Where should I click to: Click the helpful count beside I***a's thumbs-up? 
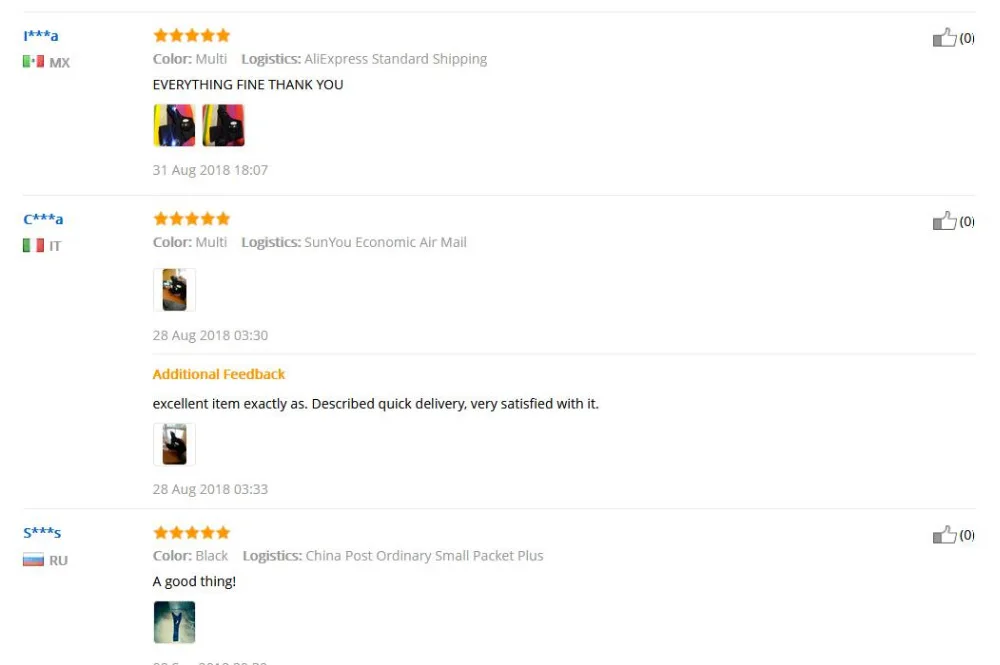pos(967,38)
